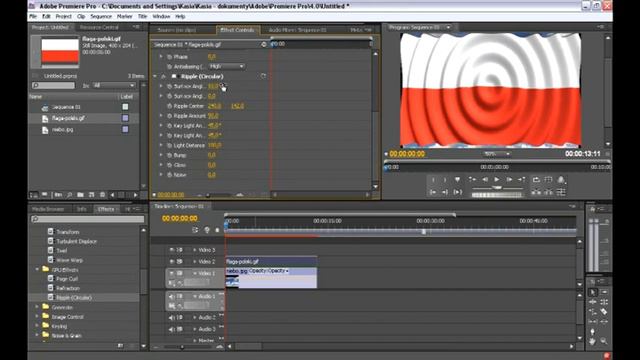Click Go to Next Marker button

pos(522,179)
